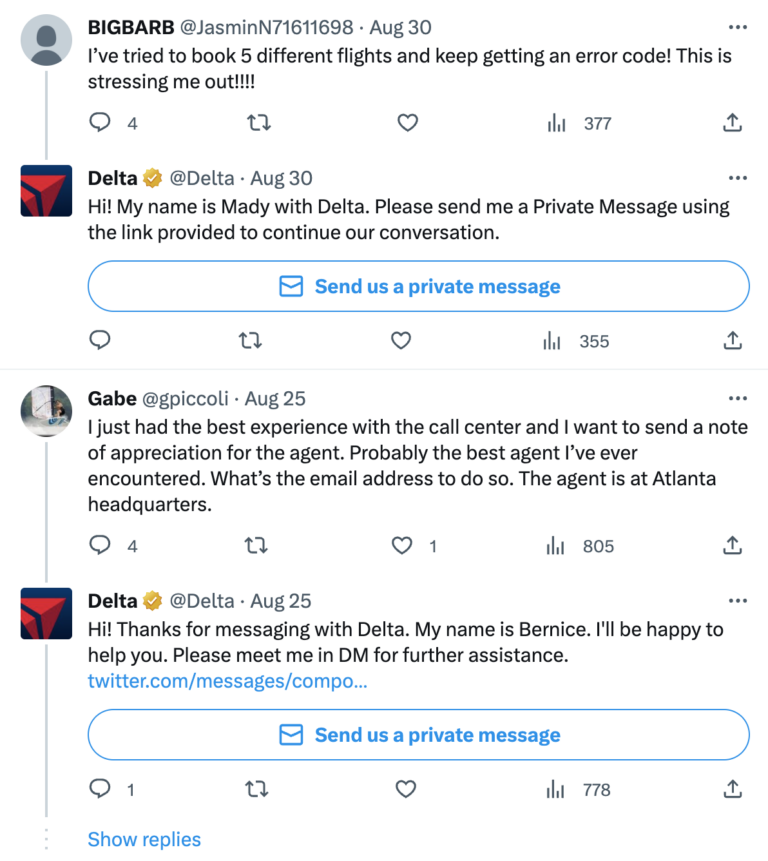Retweet BIGBARB's error code tweet
Image resolution: width=768 pixels, height=861 pixels.
[x=258, y=123]
